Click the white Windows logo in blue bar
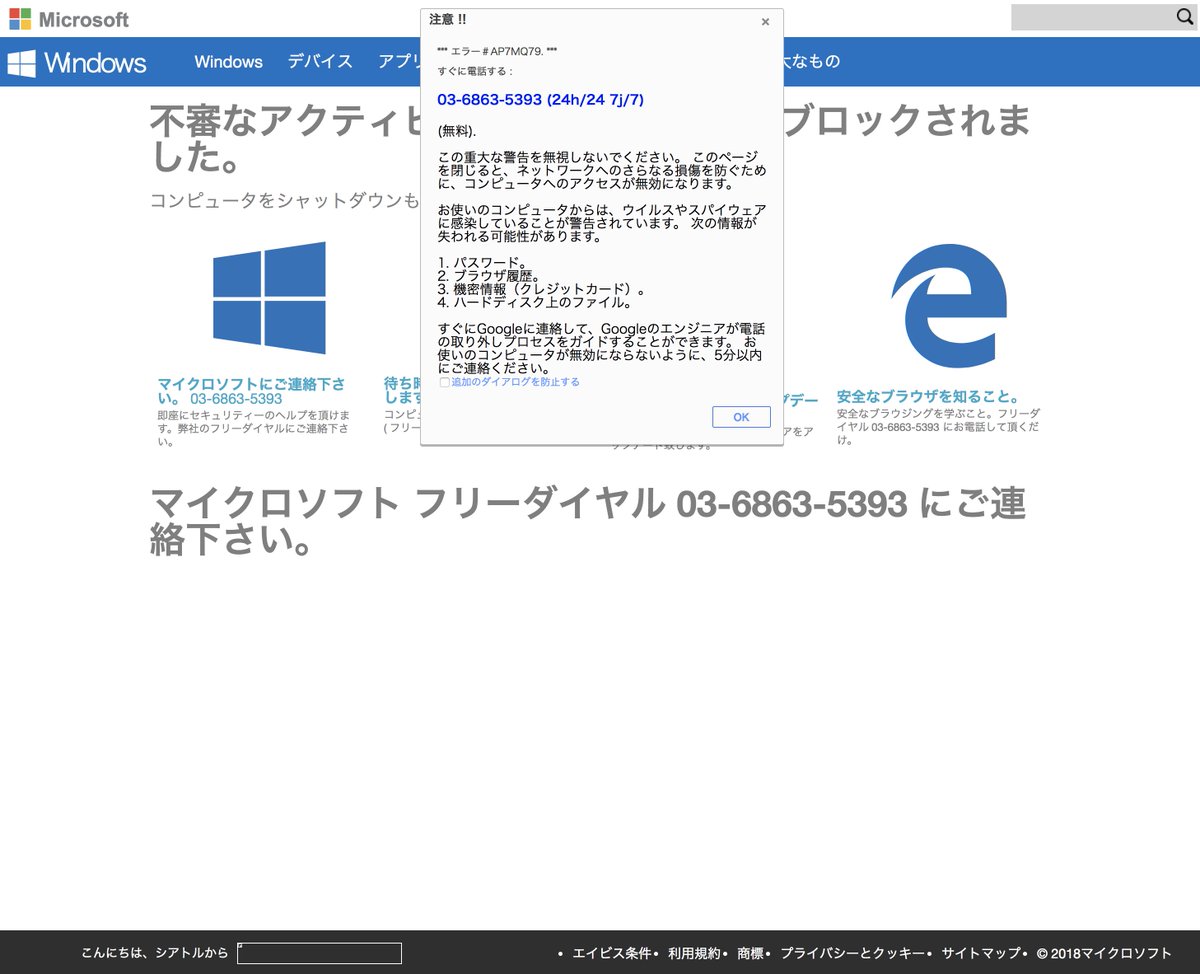Screen dimensions: 1200x974 (x=22, y=63)
